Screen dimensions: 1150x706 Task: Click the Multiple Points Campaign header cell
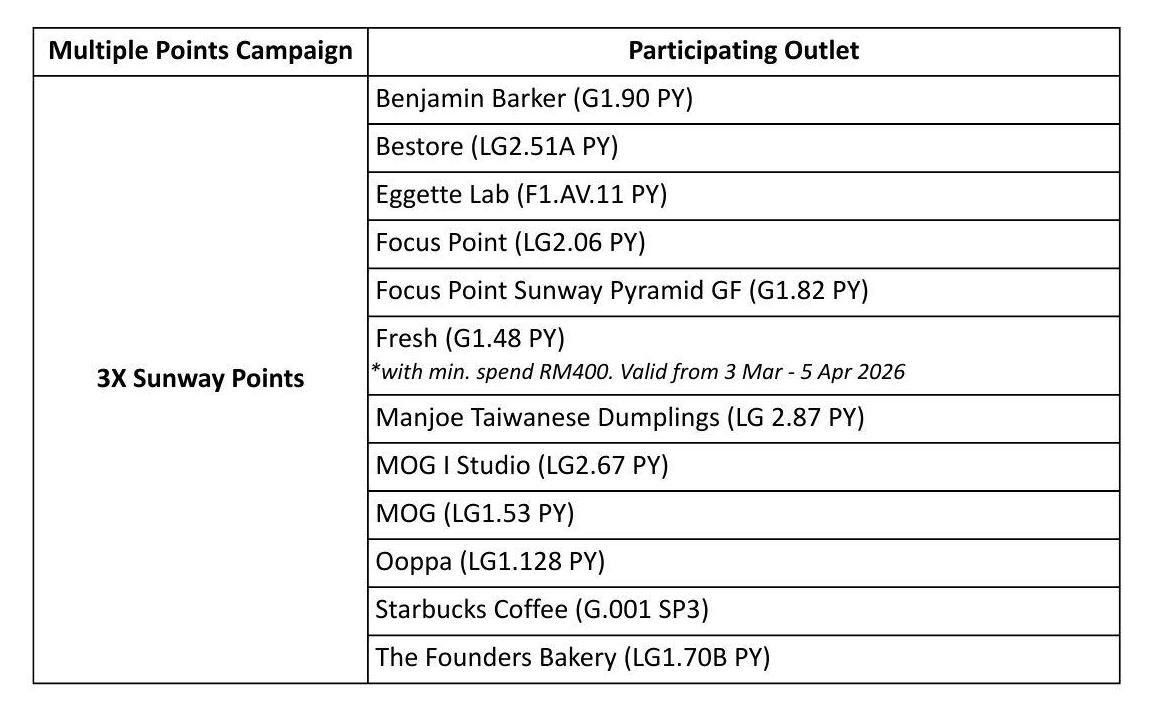(x=200, y=51)
